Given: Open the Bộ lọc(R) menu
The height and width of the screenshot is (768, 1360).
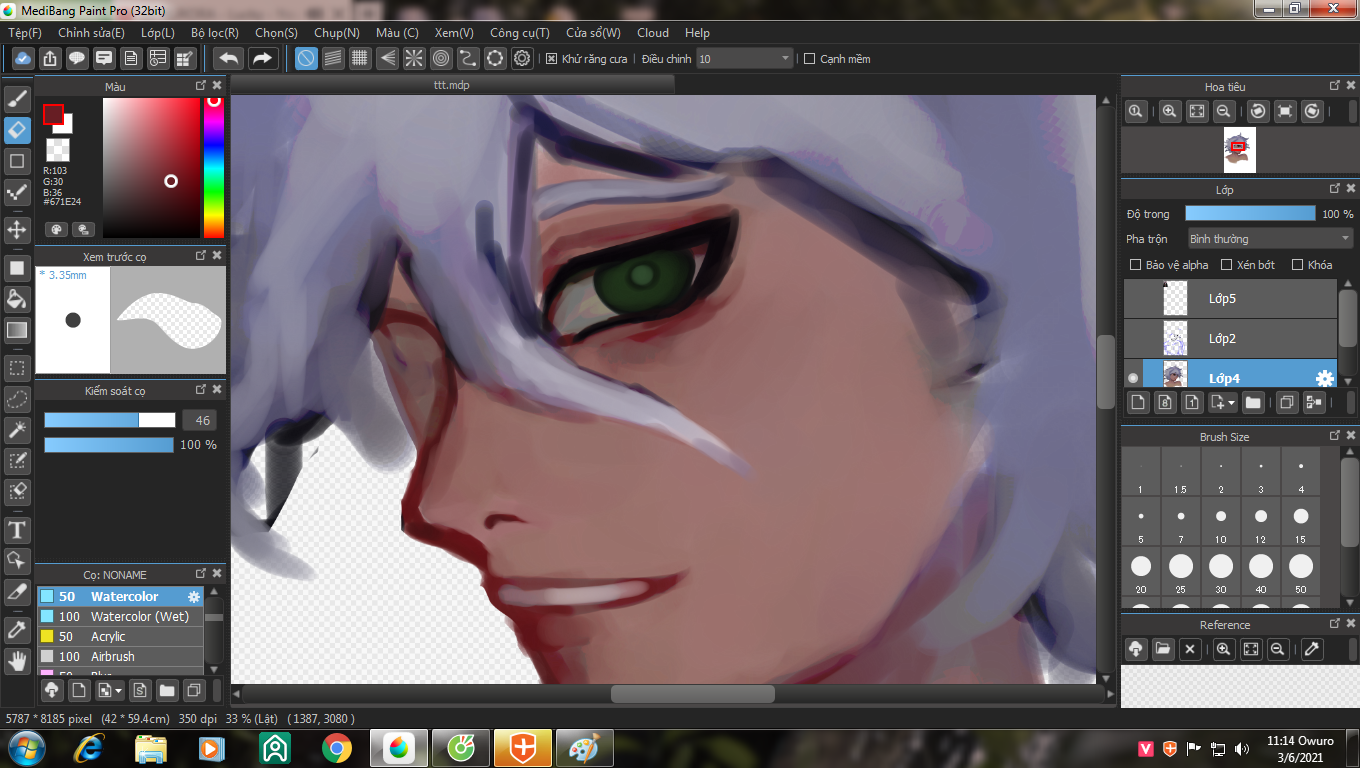Looking at the screenshot, I should [x=215, y=33].
